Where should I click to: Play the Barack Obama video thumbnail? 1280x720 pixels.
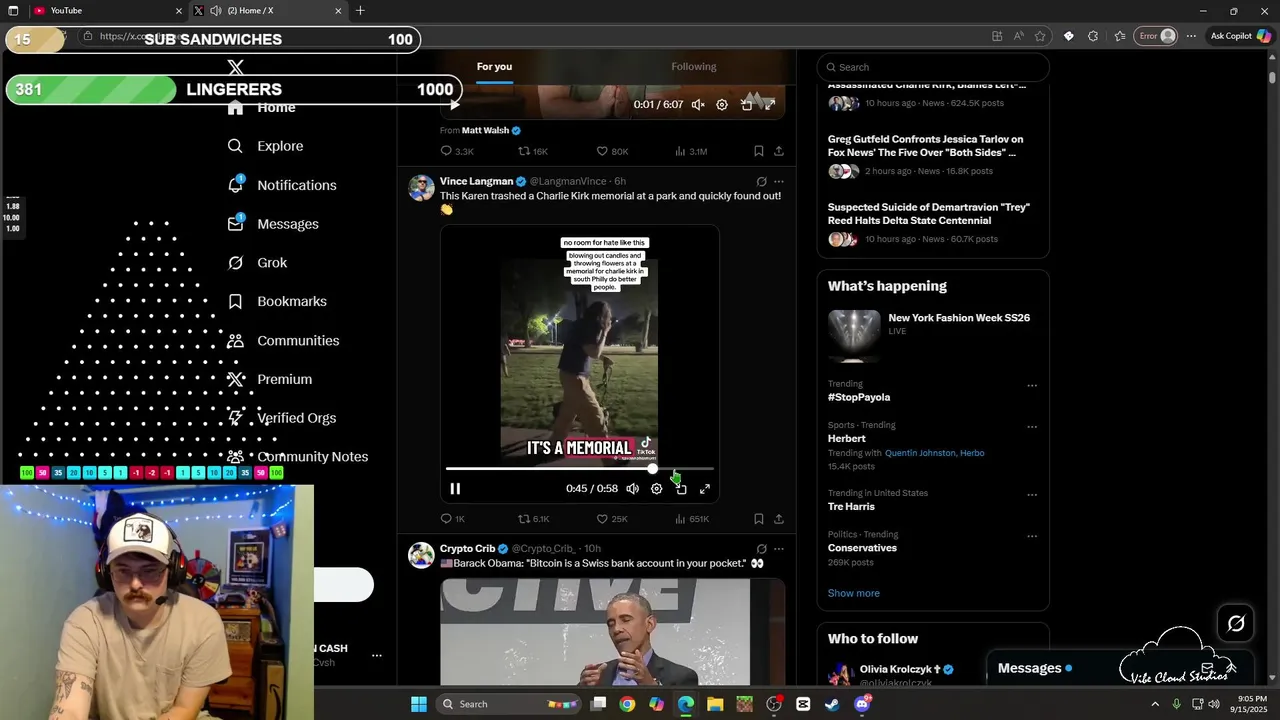pyautogui.click(x=612, y=632)
